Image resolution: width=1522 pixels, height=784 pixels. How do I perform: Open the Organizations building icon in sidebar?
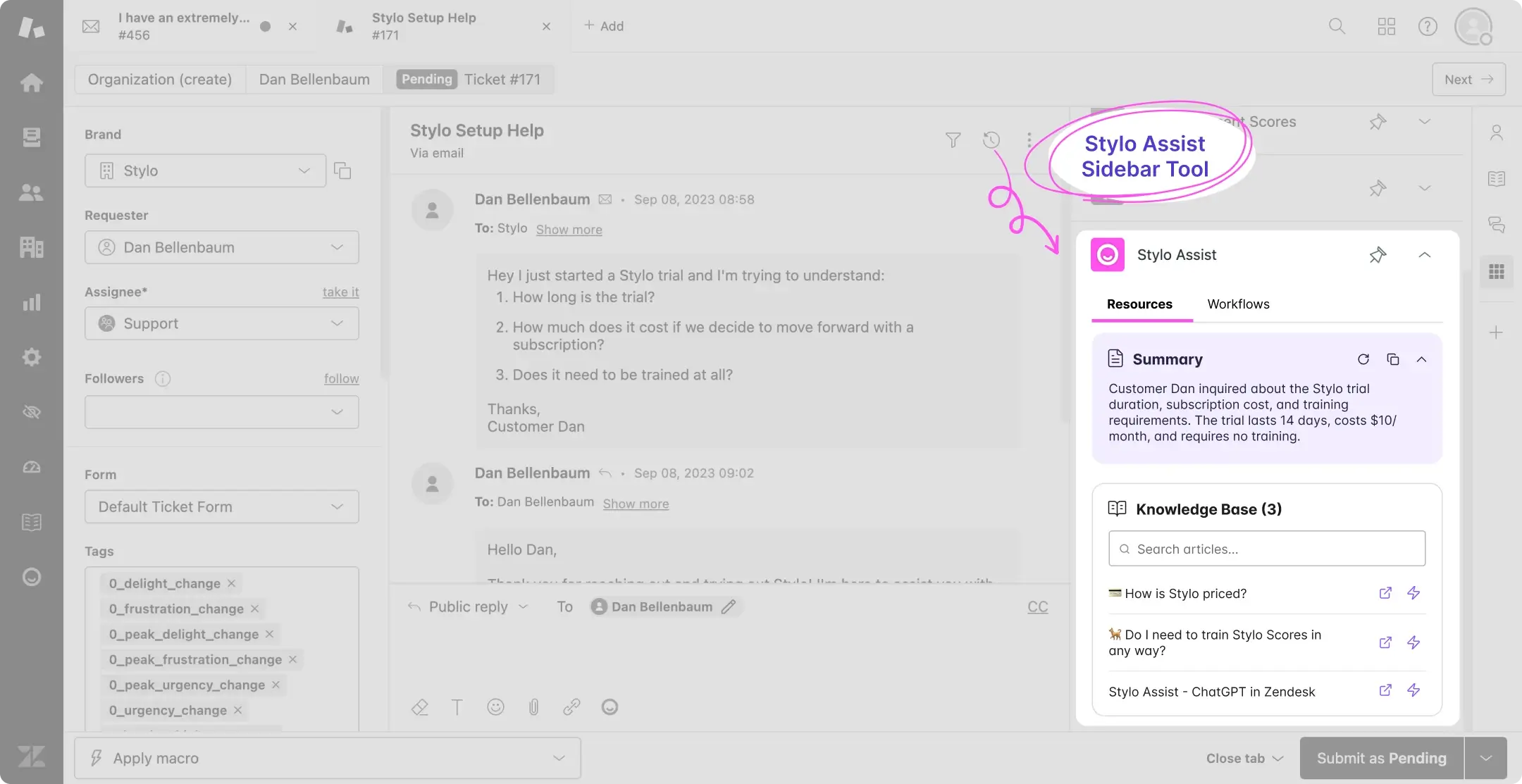(x=31, y=247)
